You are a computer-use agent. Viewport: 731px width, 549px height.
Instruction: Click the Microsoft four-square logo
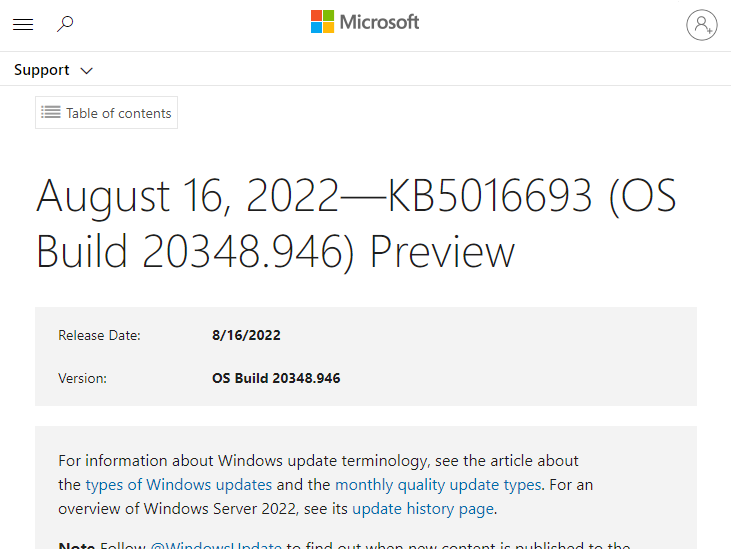[x=322, y=22]
